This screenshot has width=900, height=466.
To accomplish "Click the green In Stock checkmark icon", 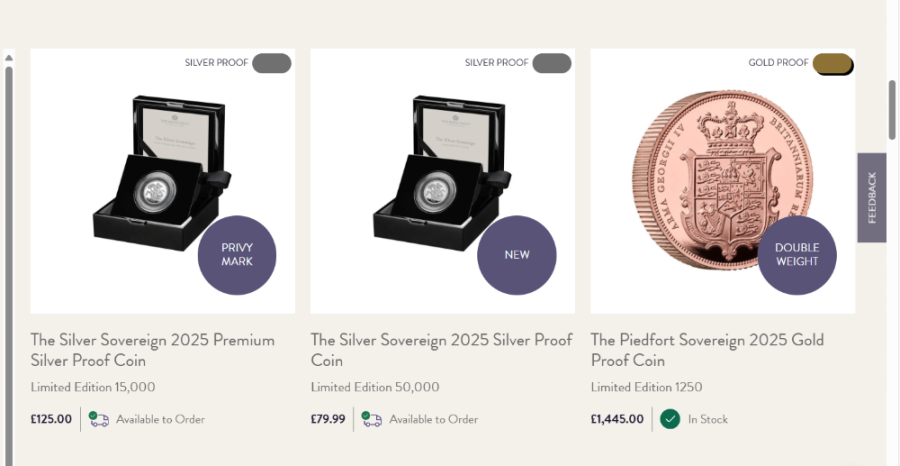I will [x=670, y=419].
